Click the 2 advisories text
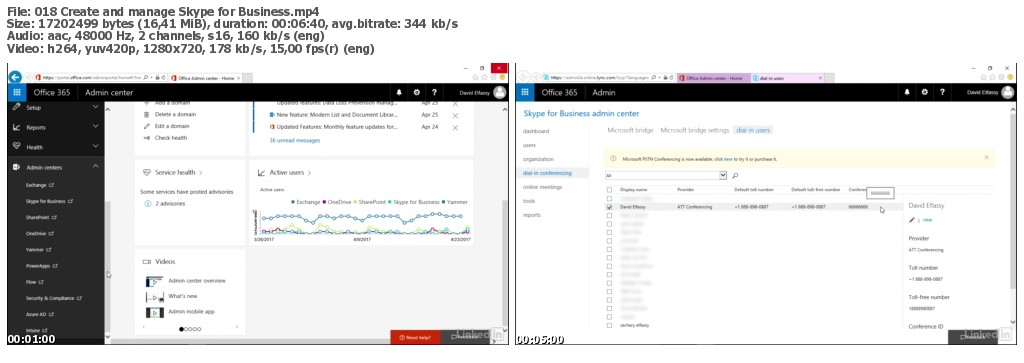 (x=170, y=204)
